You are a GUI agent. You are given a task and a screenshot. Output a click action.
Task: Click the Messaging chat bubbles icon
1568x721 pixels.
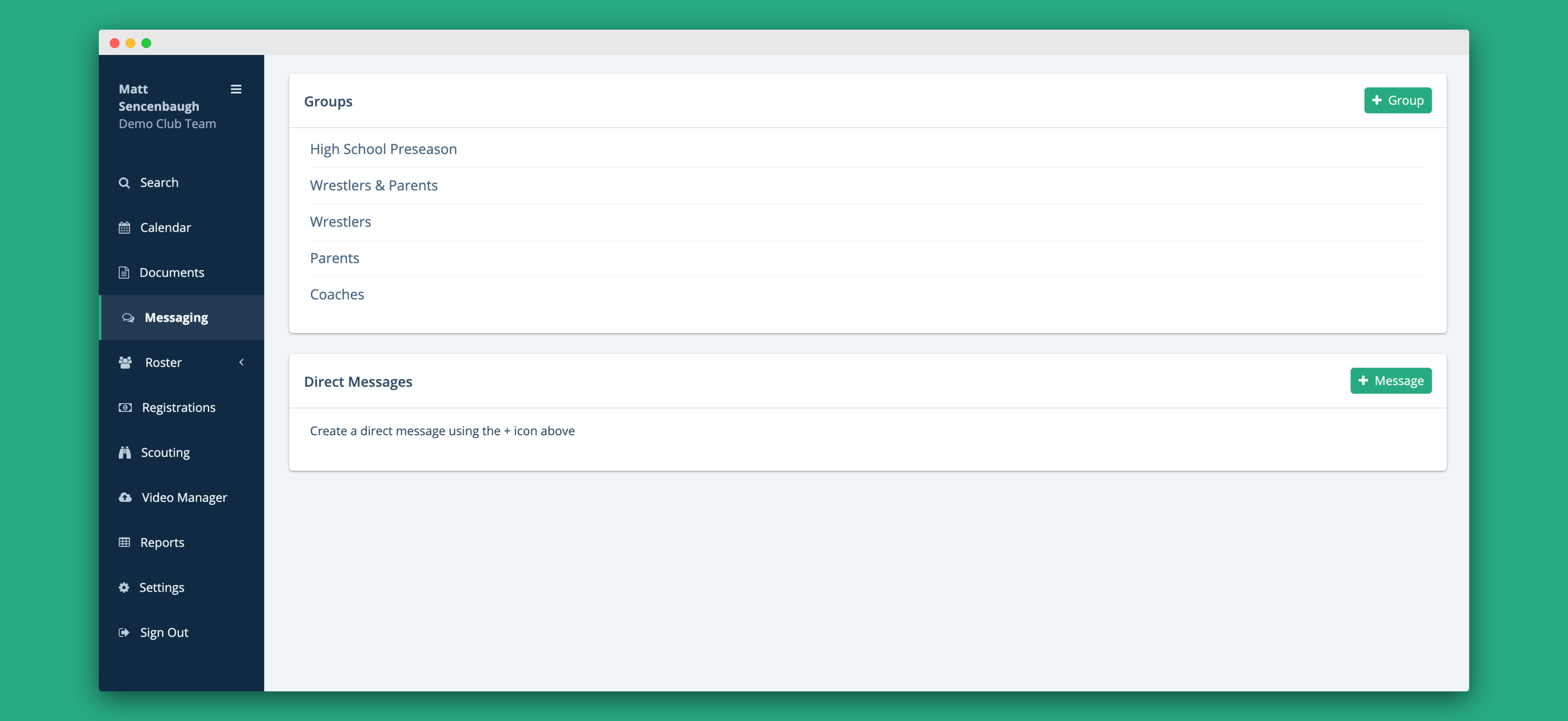point(128,317)
